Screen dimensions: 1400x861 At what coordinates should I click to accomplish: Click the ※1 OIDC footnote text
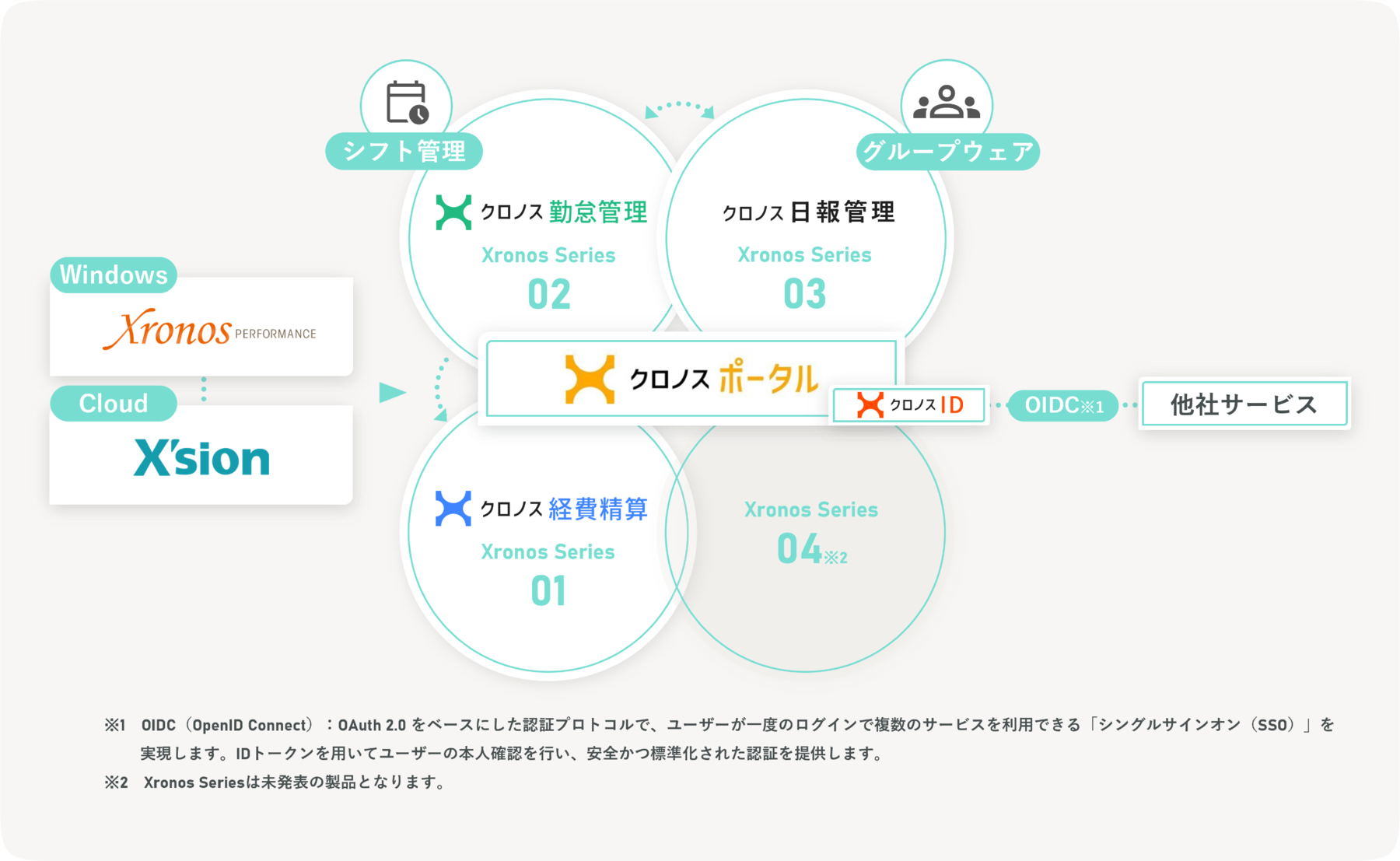pos(719,739)
